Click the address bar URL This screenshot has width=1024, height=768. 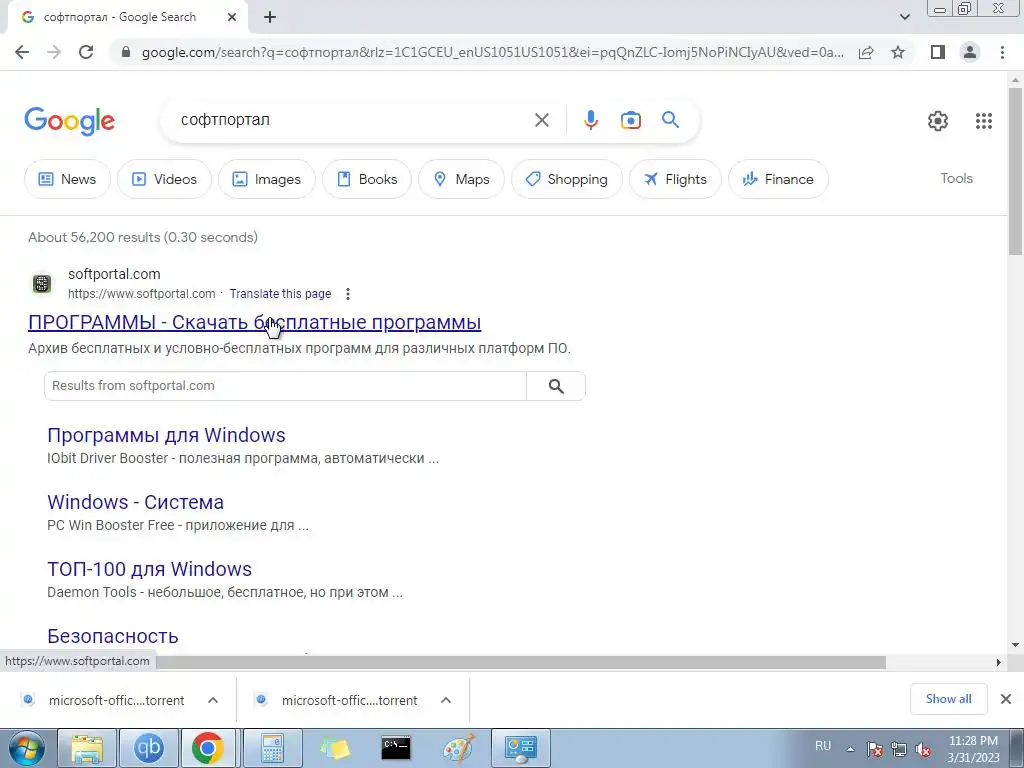pos(492,52)
